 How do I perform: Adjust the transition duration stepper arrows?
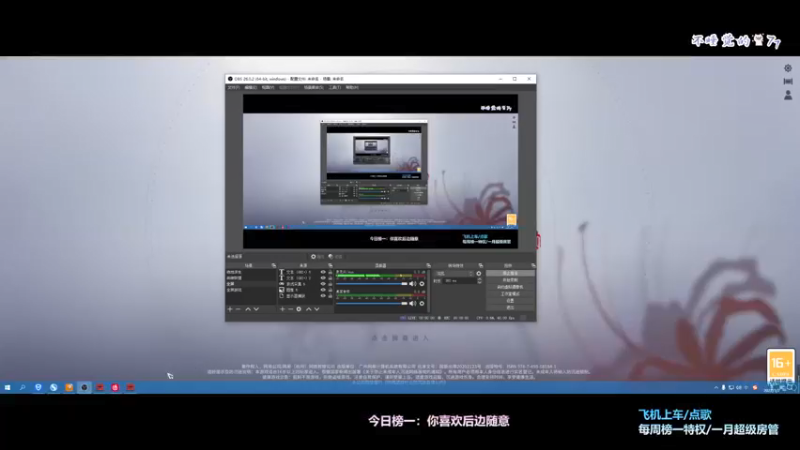click(479, 281)
